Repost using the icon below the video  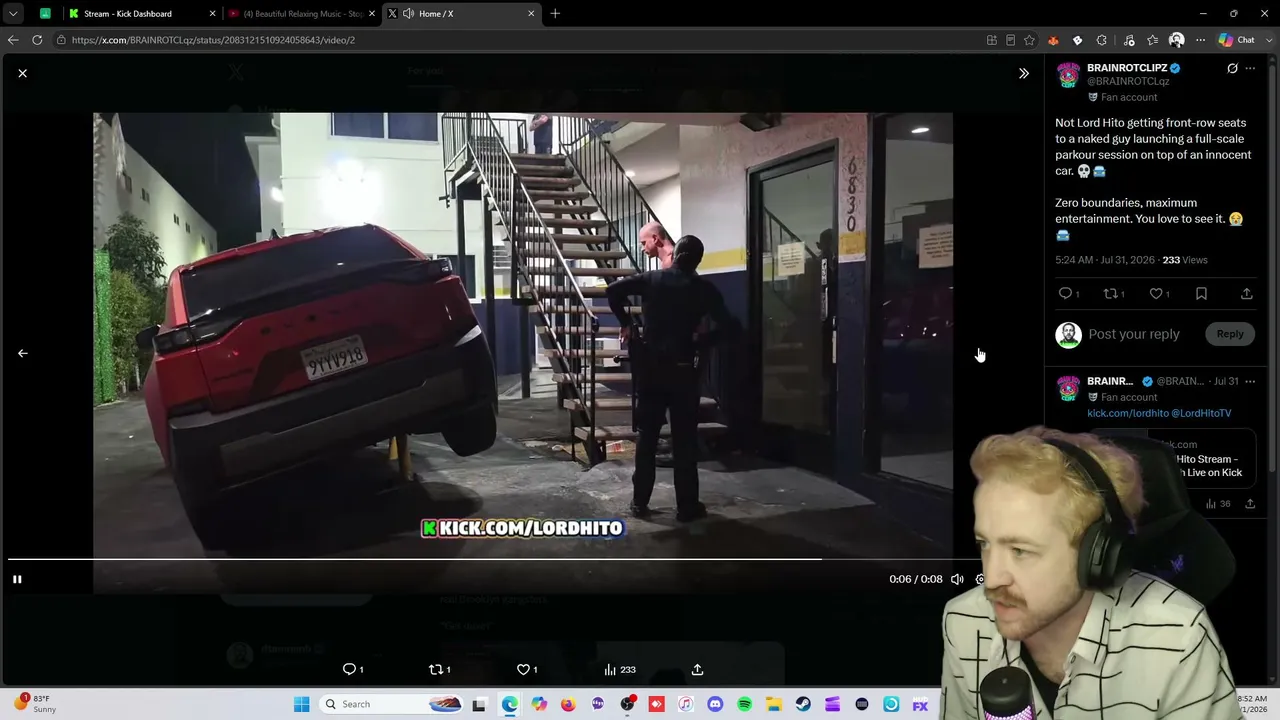pos(439,670)
